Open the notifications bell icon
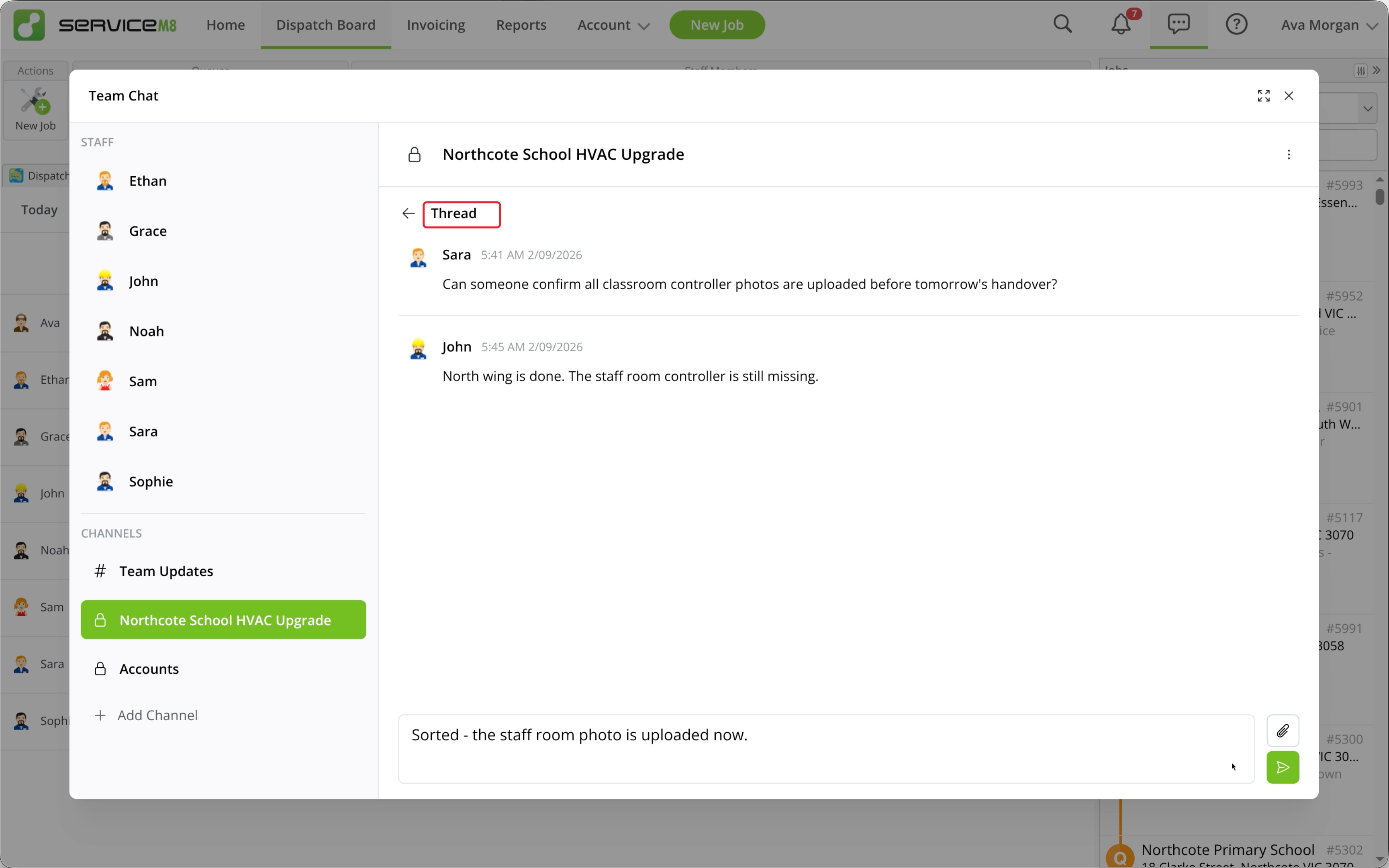Image resolution: width=1389 pixels, height=868 pixels. coord(1121,24)
